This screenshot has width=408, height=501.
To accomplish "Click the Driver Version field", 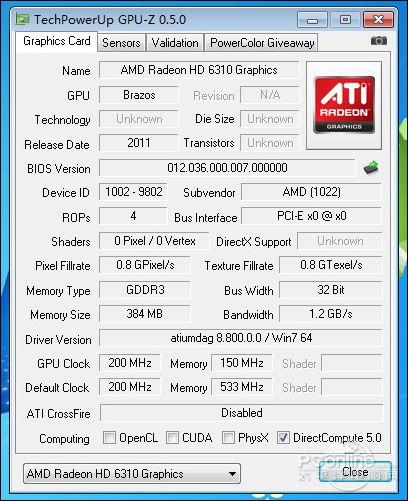I will pyautogui.click(x=241, y=338).
